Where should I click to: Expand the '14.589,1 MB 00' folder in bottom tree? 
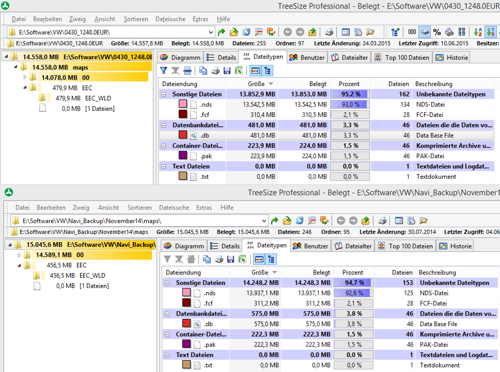[x=19, y=255]
